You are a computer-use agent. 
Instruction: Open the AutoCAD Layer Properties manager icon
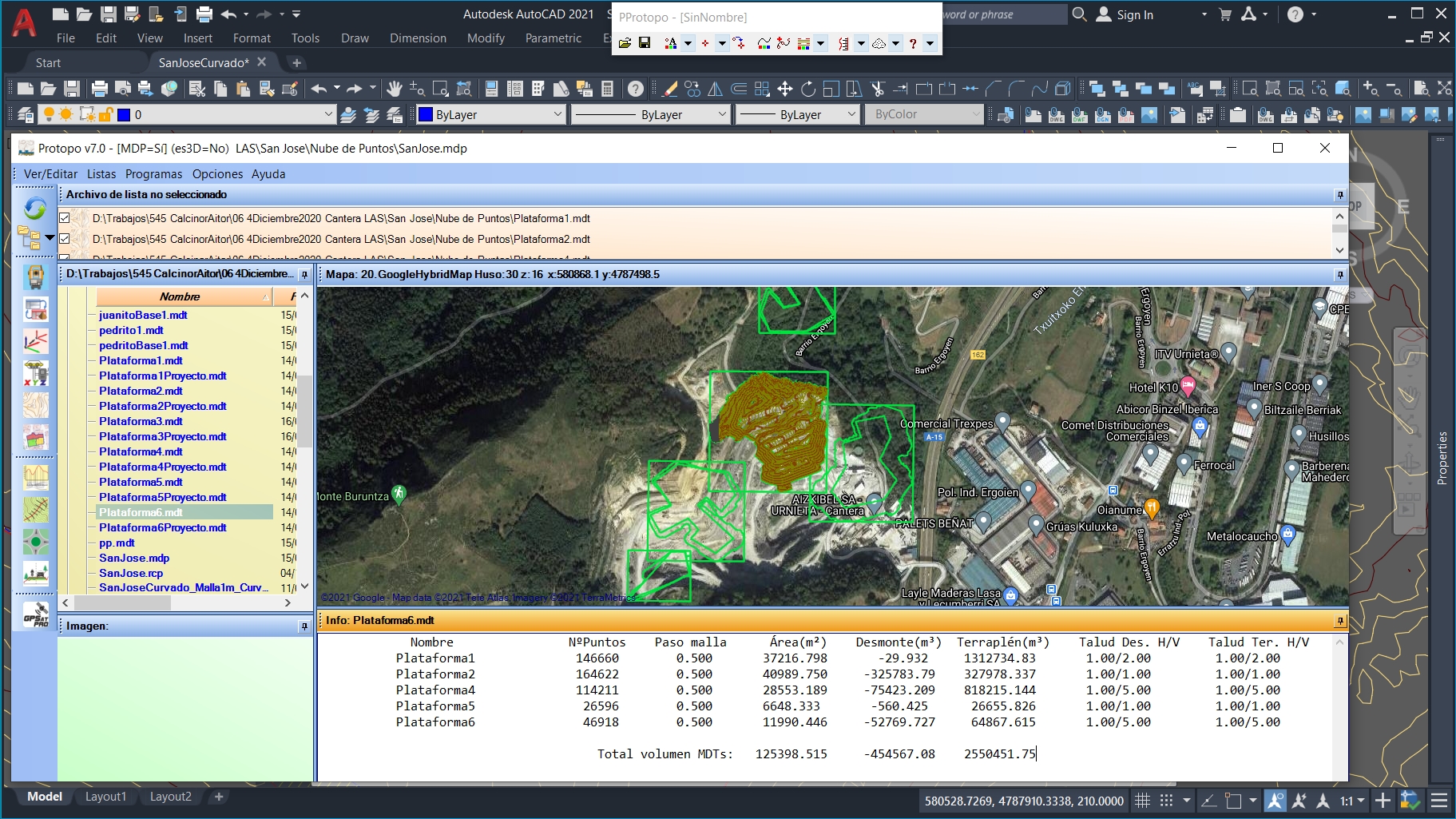[x=25, y=115]
